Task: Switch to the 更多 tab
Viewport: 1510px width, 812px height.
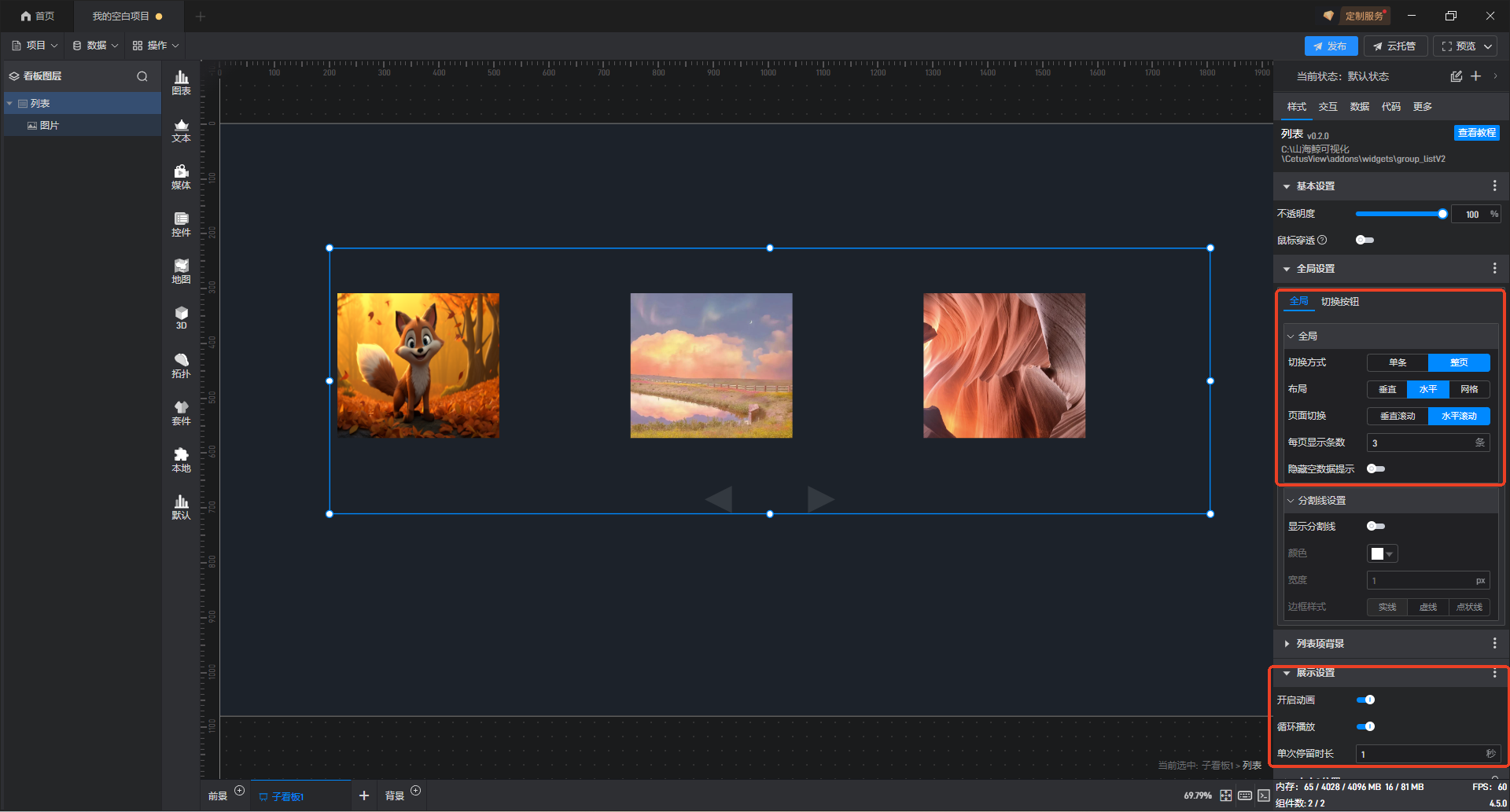Action: point(1423,107)
